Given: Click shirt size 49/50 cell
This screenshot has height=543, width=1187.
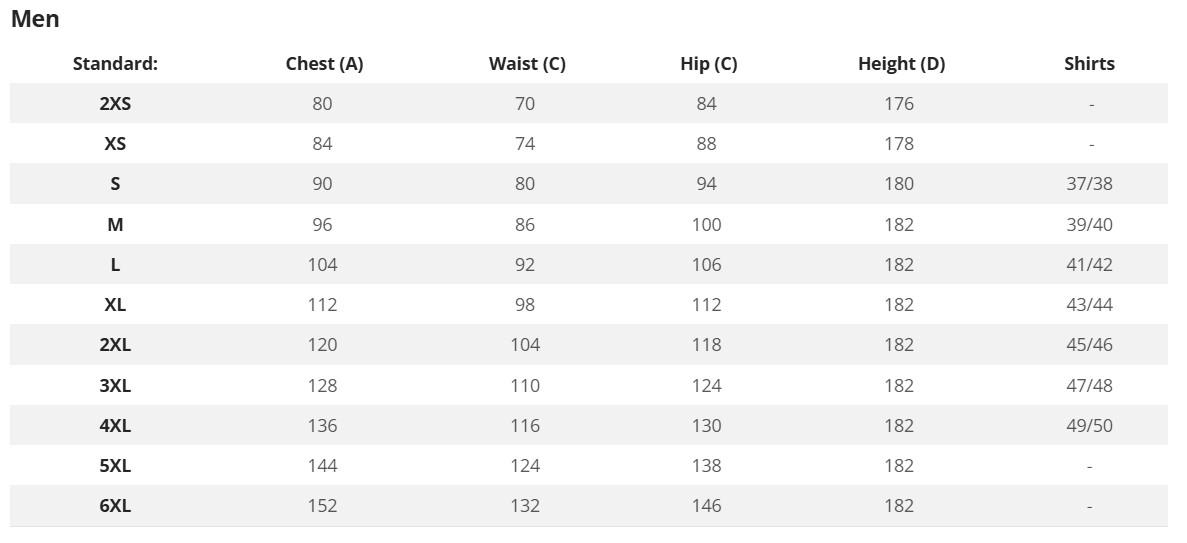Looking at the screenshot, I should coord(1089,426).
